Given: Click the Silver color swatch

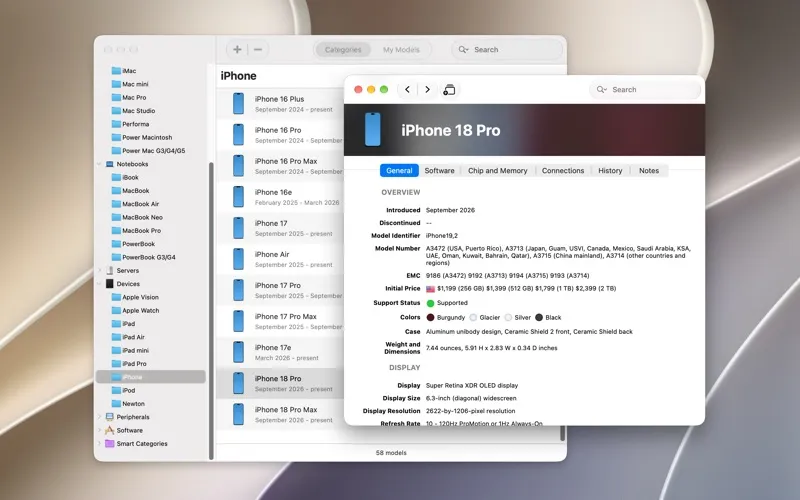Looking at the screenshot, I should [508, 317].
